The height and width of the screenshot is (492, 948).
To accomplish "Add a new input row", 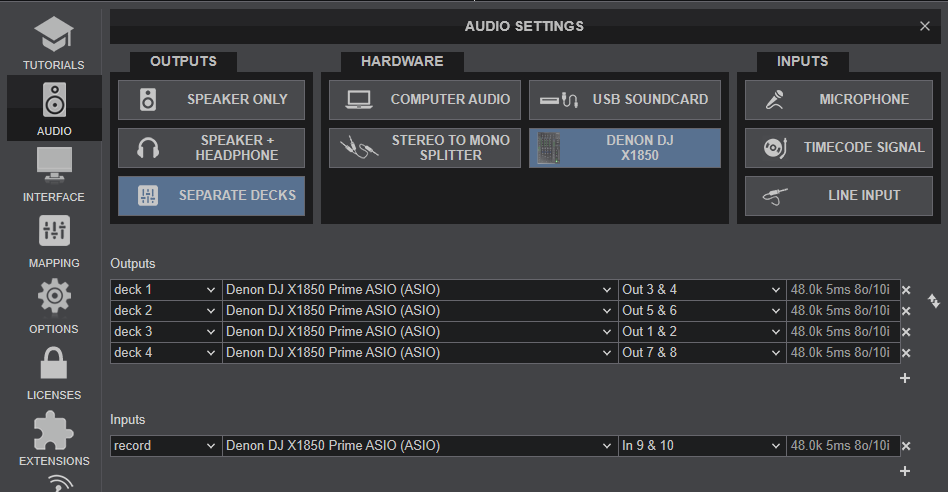I will pyautogui.click(x=905, y=471).
